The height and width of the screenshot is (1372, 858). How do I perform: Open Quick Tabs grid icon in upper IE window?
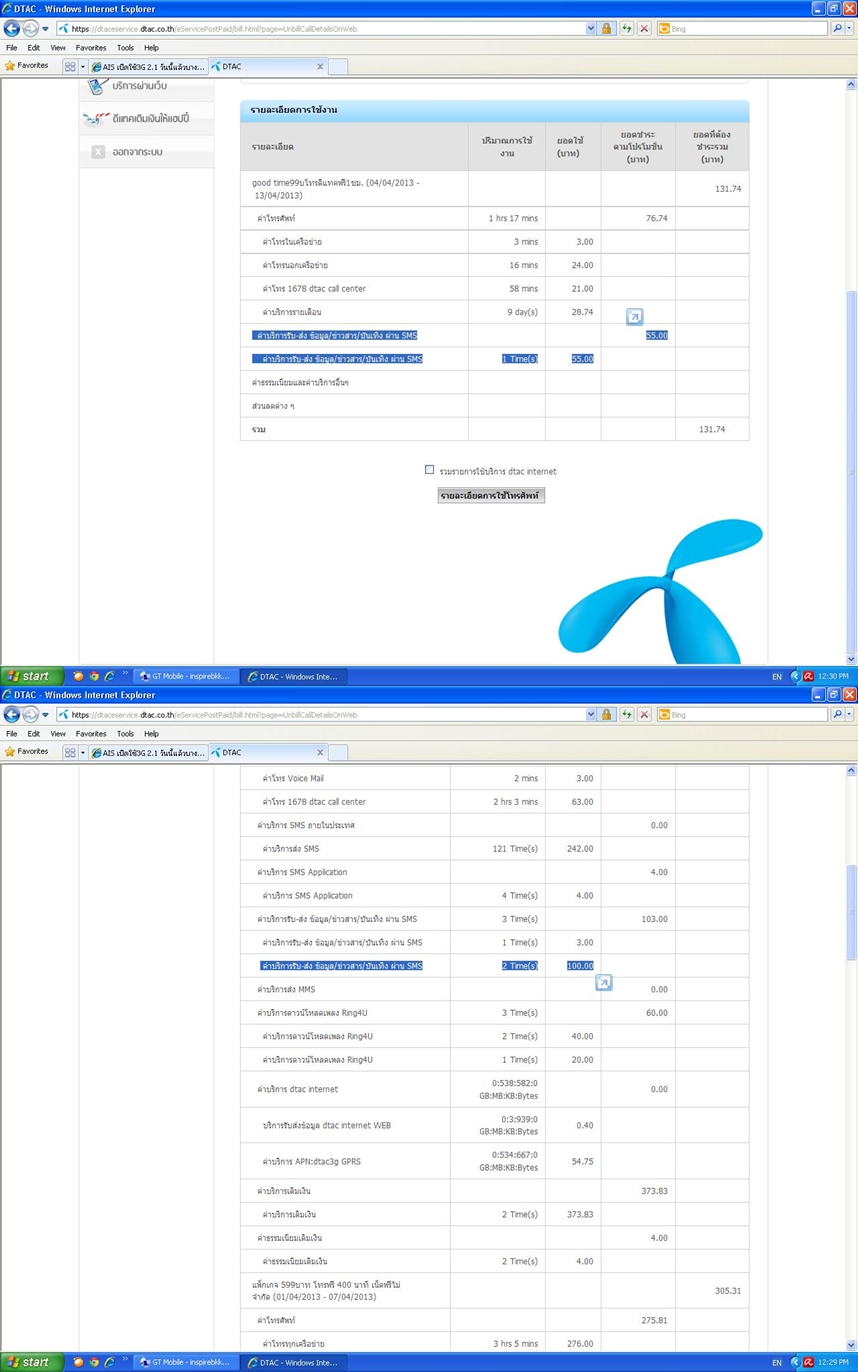(x=70, y=66)
